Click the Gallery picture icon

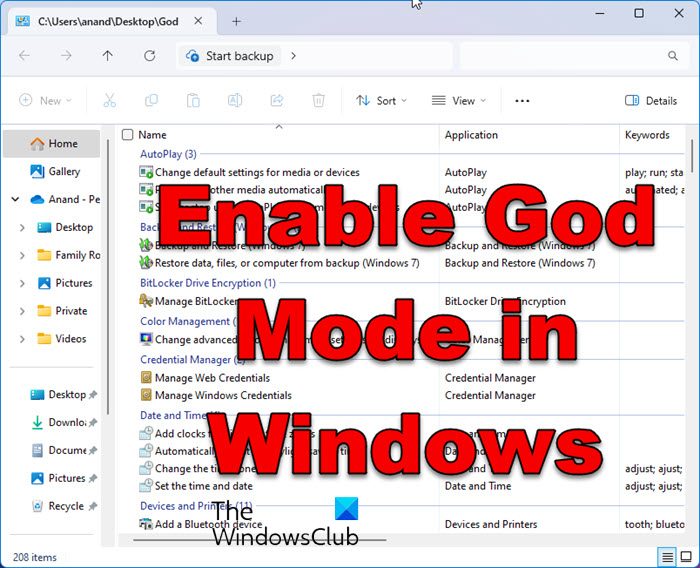37,171
